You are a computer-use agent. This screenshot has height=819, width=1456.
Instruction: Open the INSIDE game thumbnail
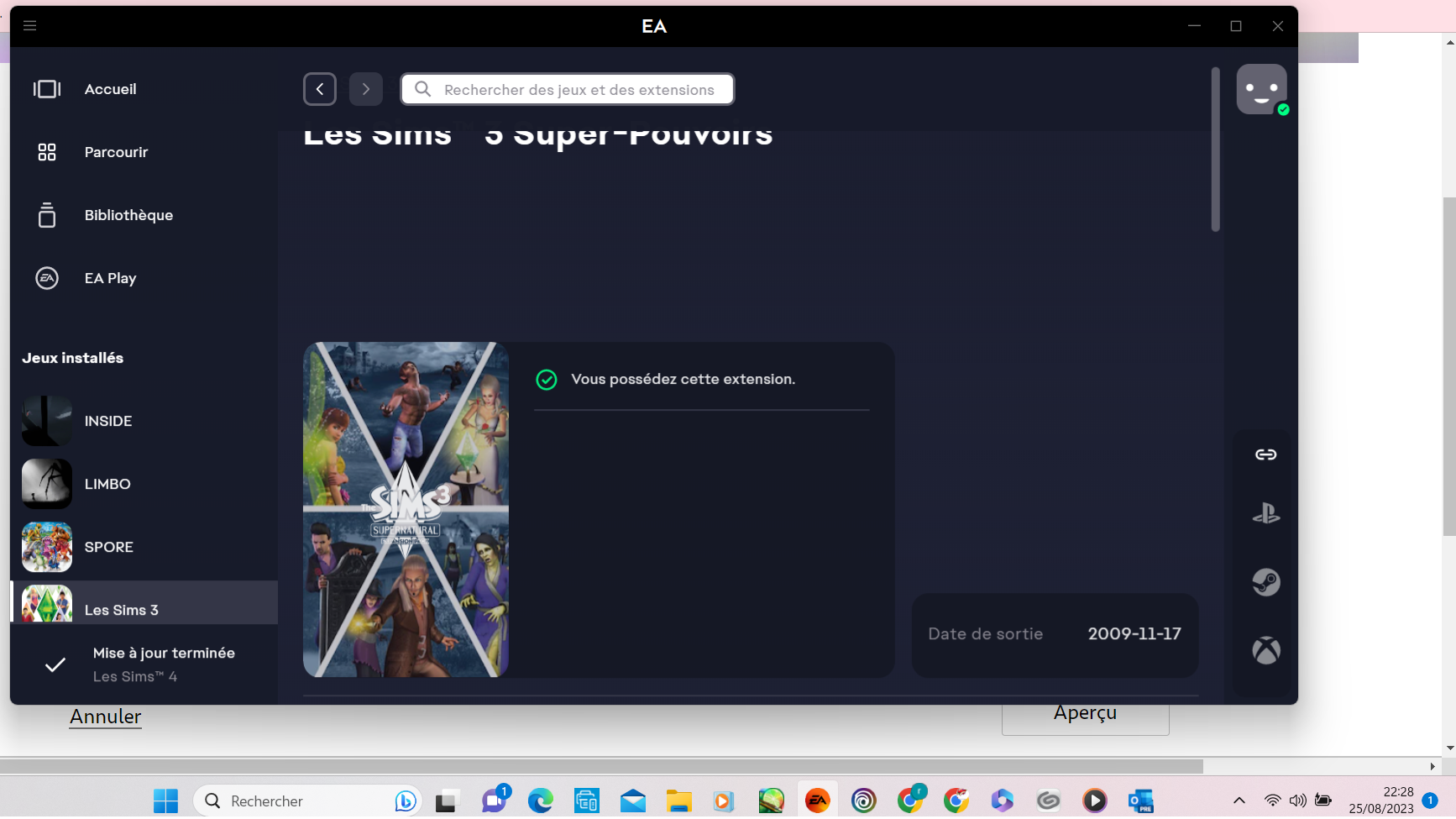coord(47,421)
